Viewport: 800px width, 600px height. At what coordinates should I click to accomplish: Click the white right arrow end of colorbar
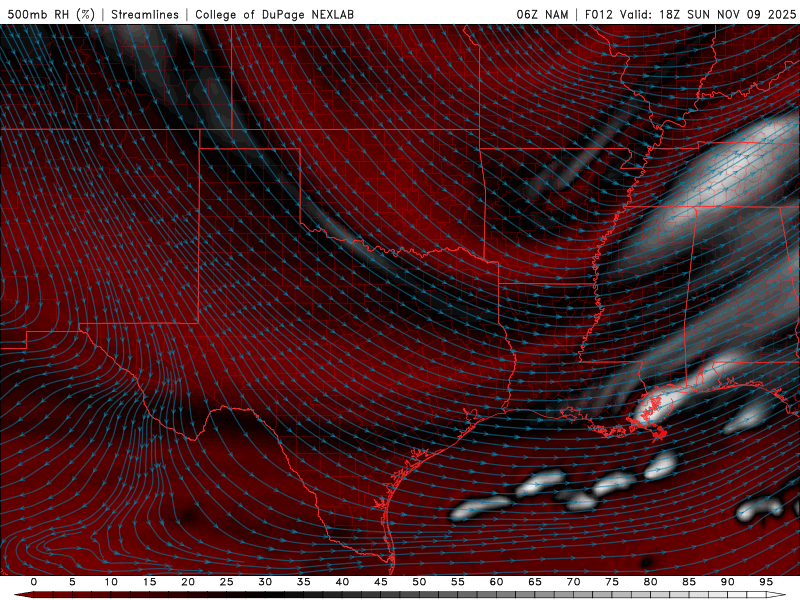pos(777,595)
